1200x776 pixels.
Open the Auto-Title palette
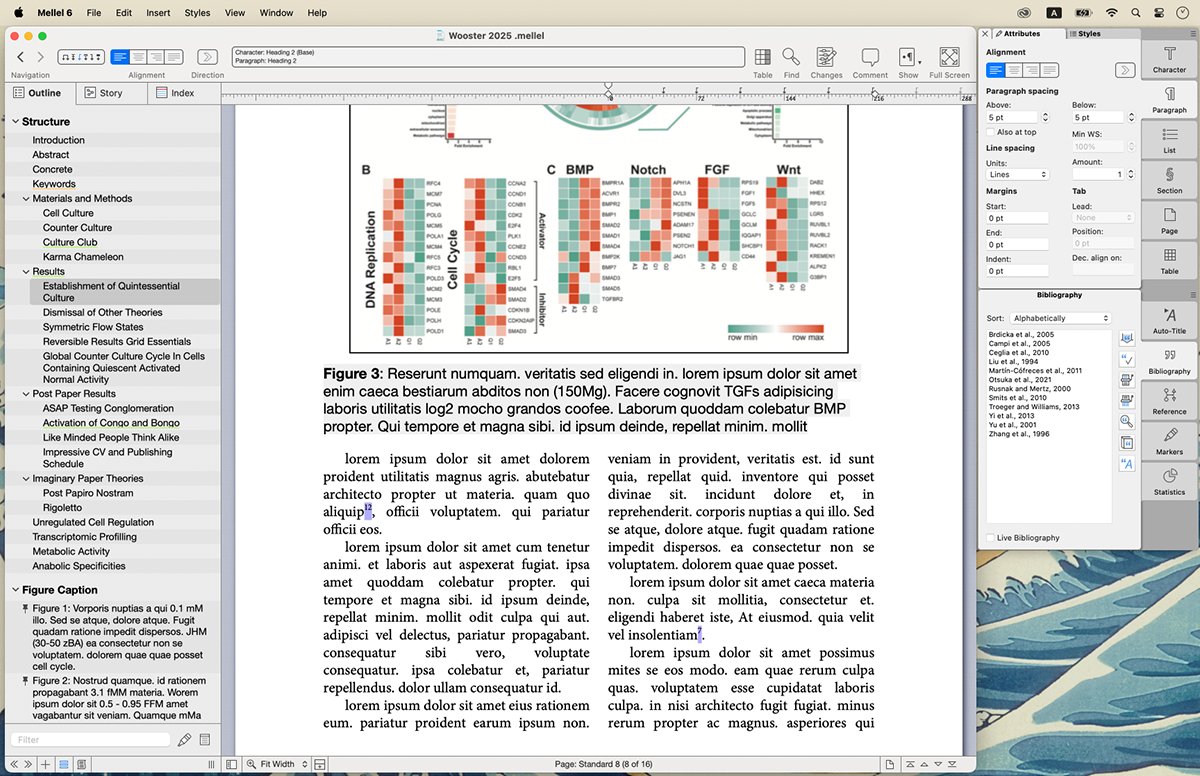(1169, 320)
